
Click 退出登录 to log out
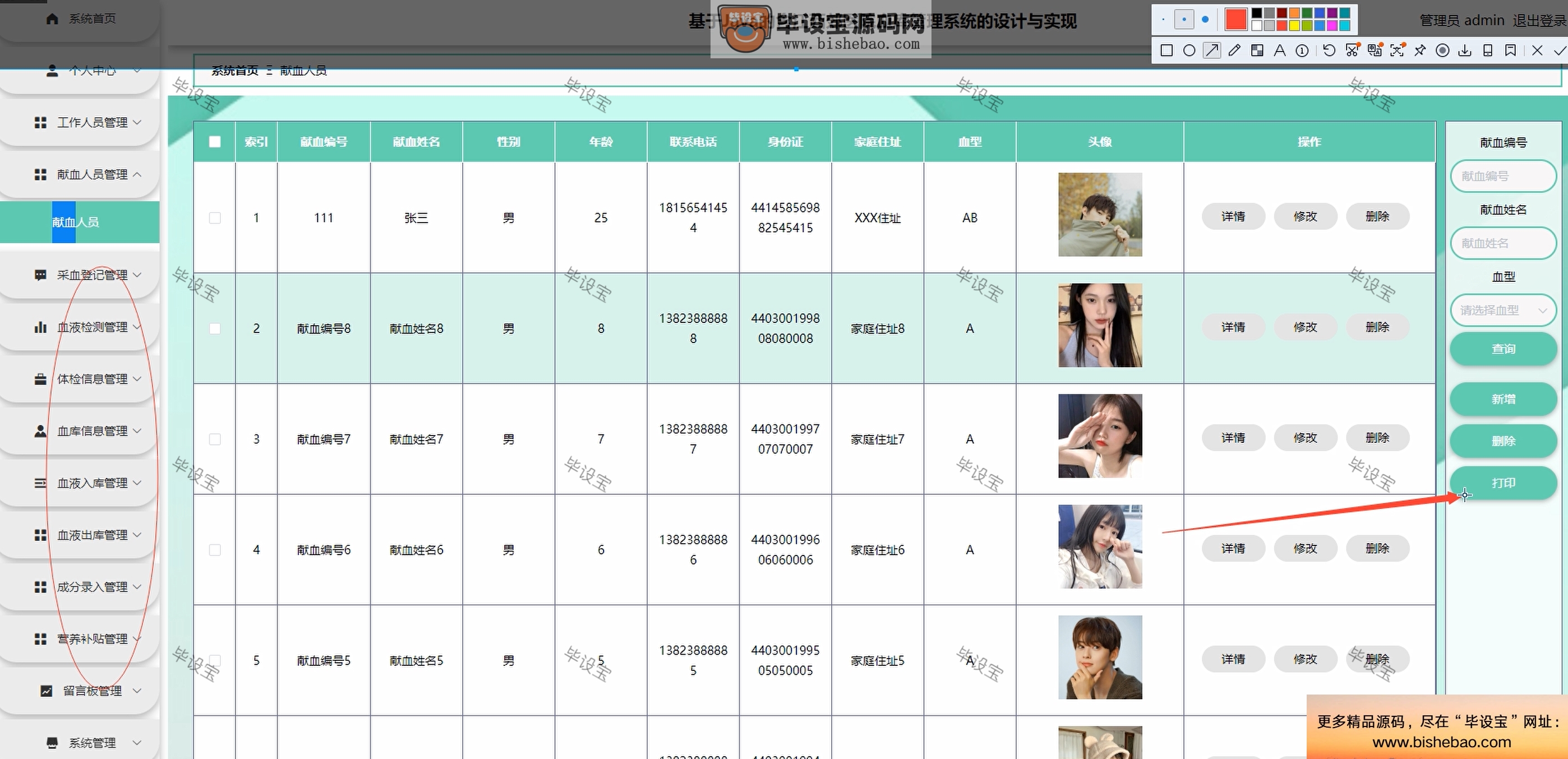click(x=1539, y=21)
